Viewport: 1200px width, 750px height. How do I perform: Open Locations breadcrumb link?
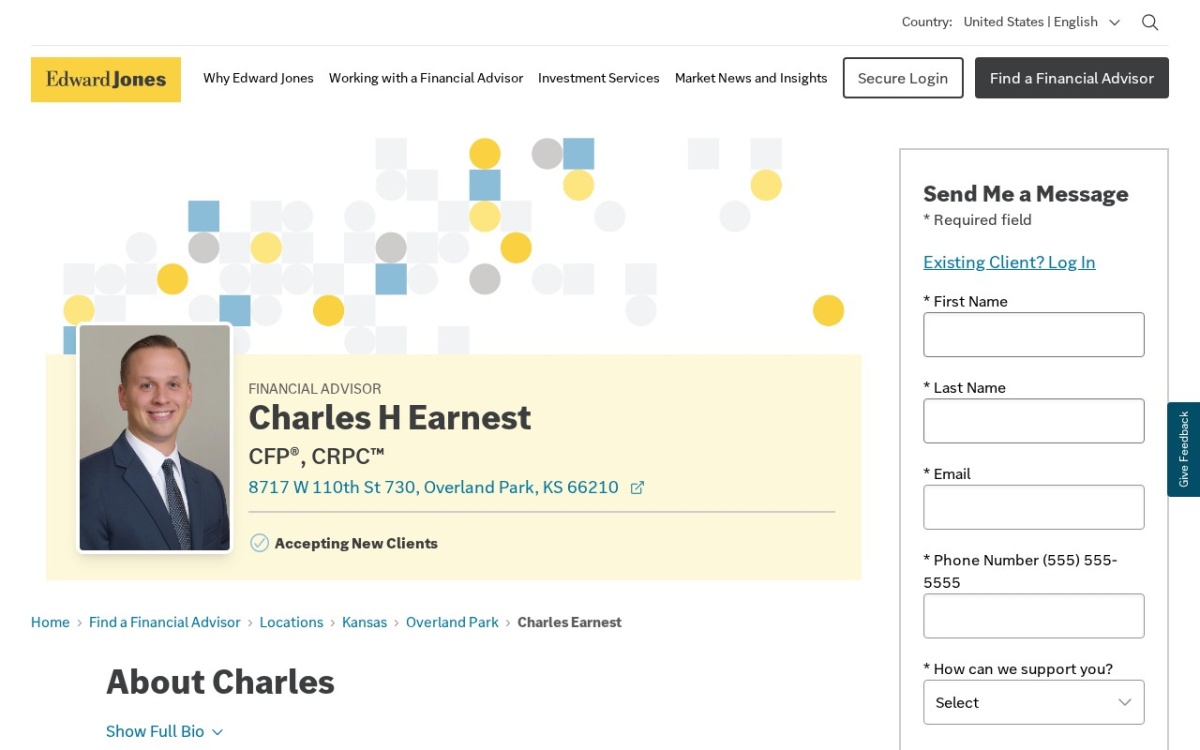291,622
